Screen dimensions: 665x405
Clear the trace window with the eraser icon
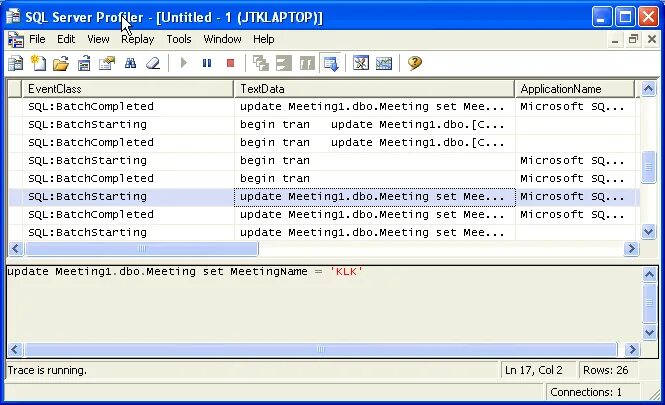click(153, 64)
